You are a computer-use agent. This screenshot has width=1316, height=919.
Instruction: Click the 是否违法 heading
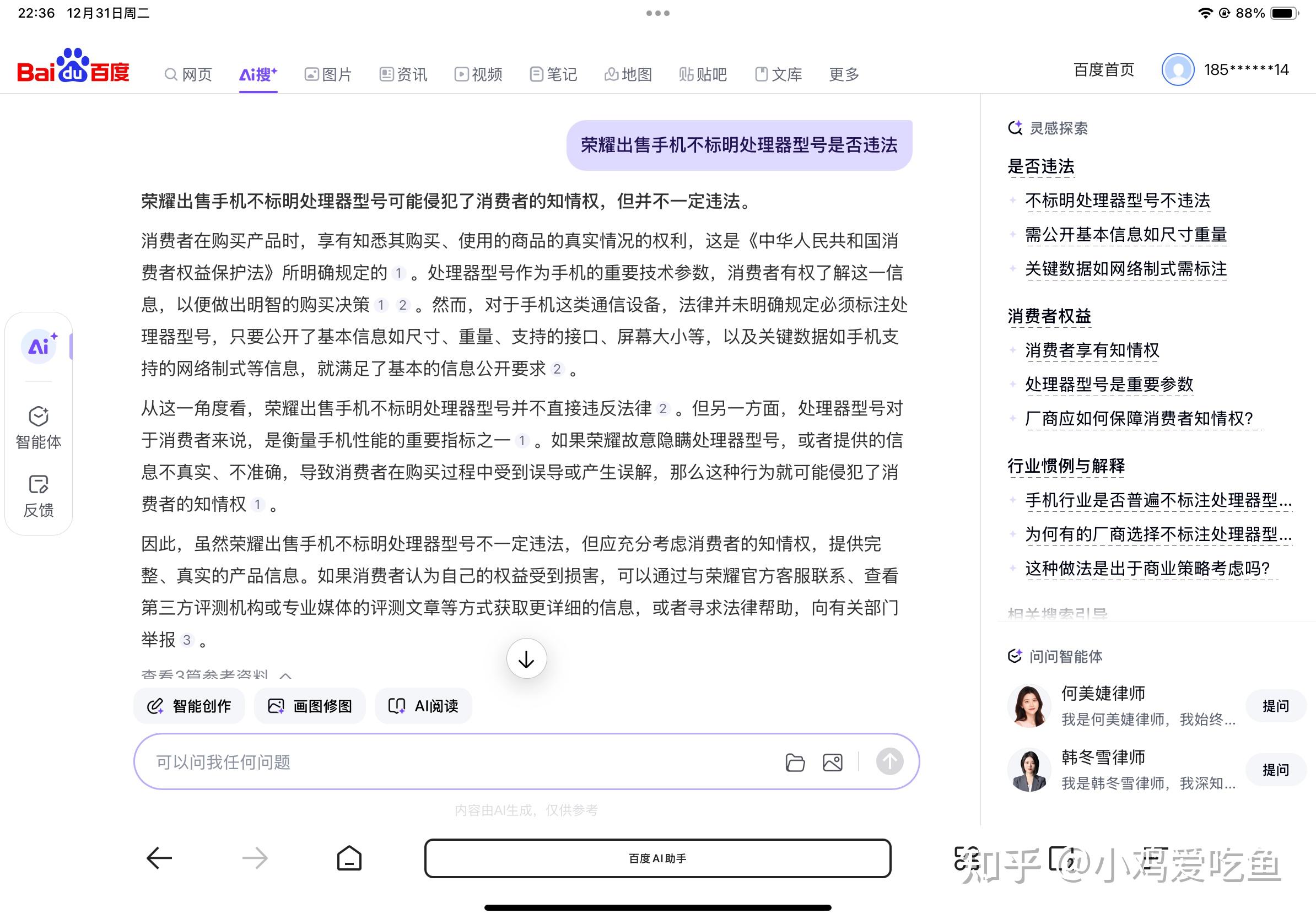point(1041,167)
